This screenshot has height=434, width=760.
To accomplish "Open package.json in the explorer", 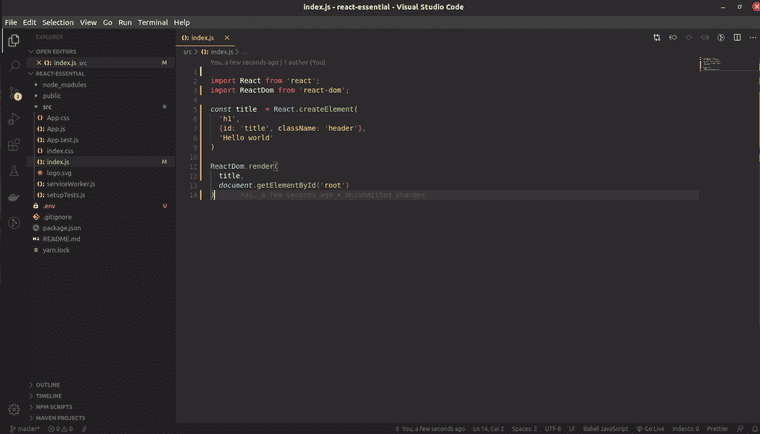I will click(x=62, y=228).
